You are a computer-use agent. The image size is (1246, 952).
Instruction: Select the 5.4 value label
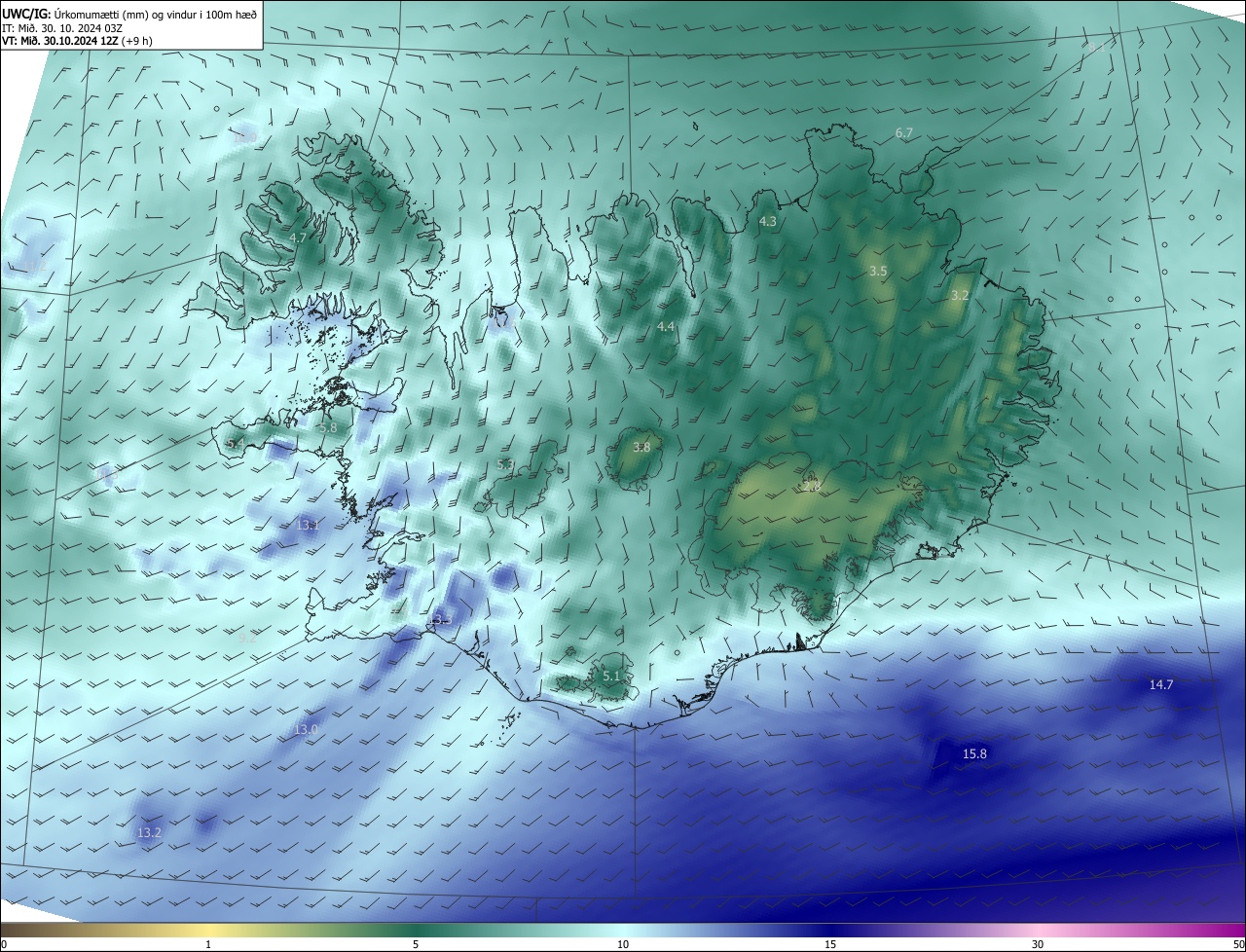pos(235,443)
